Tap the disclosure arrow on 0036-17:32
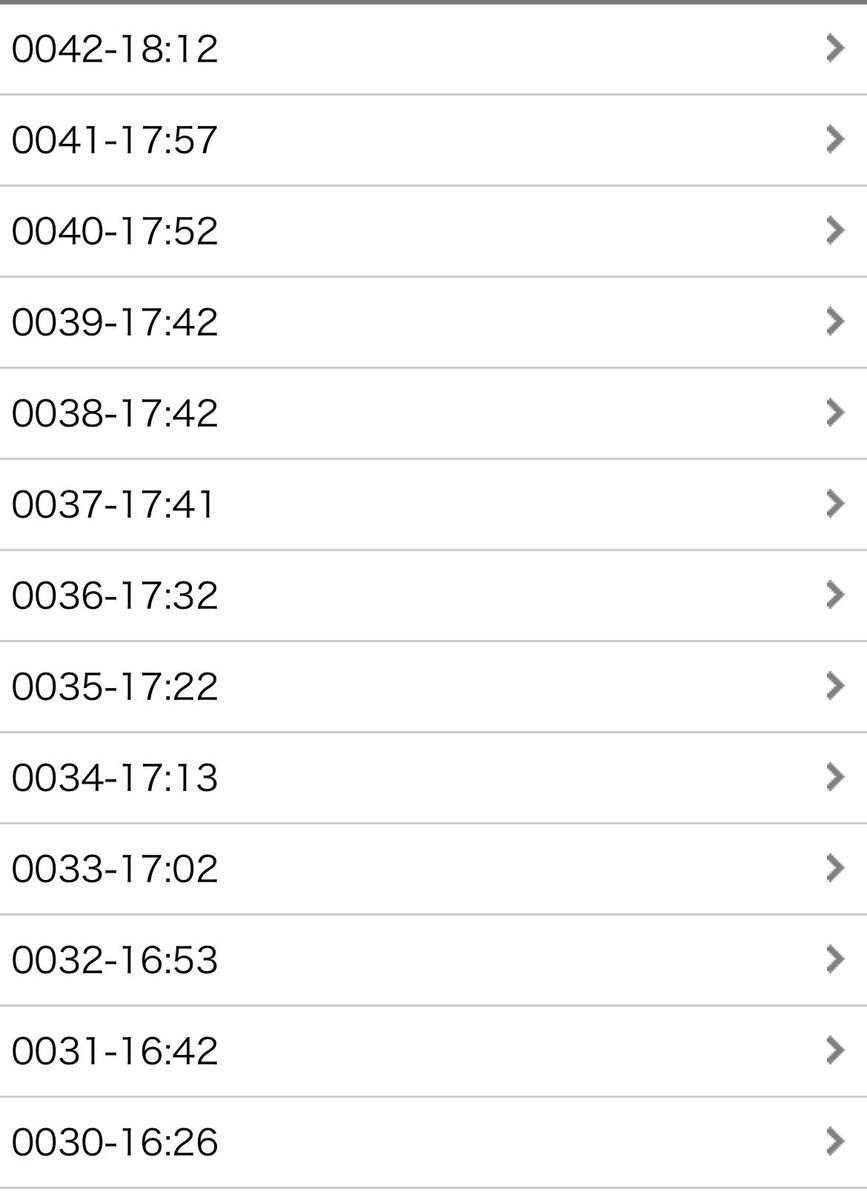867x1200 pixels. point(836,594)
